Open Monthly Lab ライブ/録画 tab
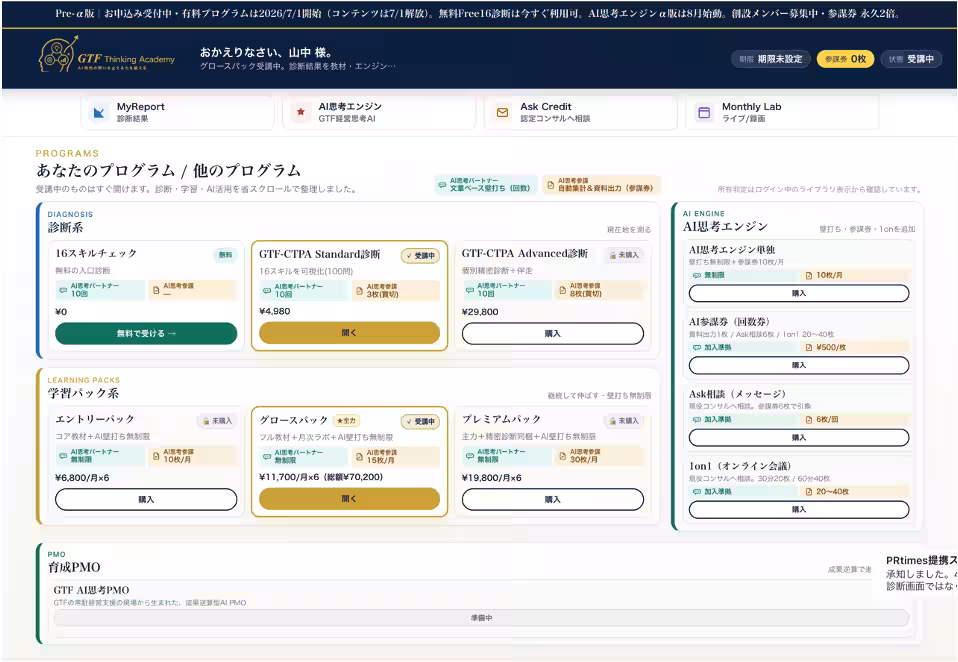The width and height of the screenshot is (958, 662). coord(783,112)
